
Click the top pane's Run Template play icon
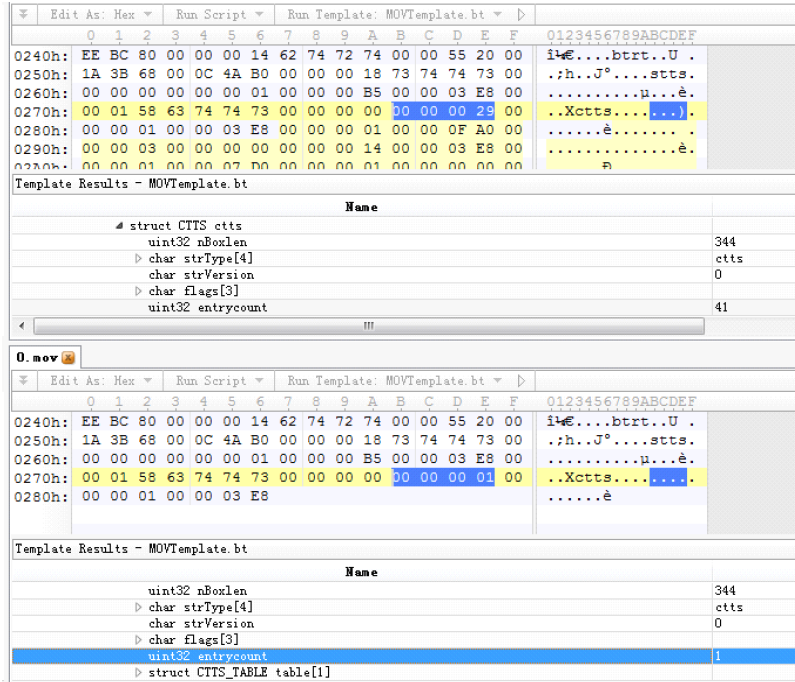click(521, 15)
